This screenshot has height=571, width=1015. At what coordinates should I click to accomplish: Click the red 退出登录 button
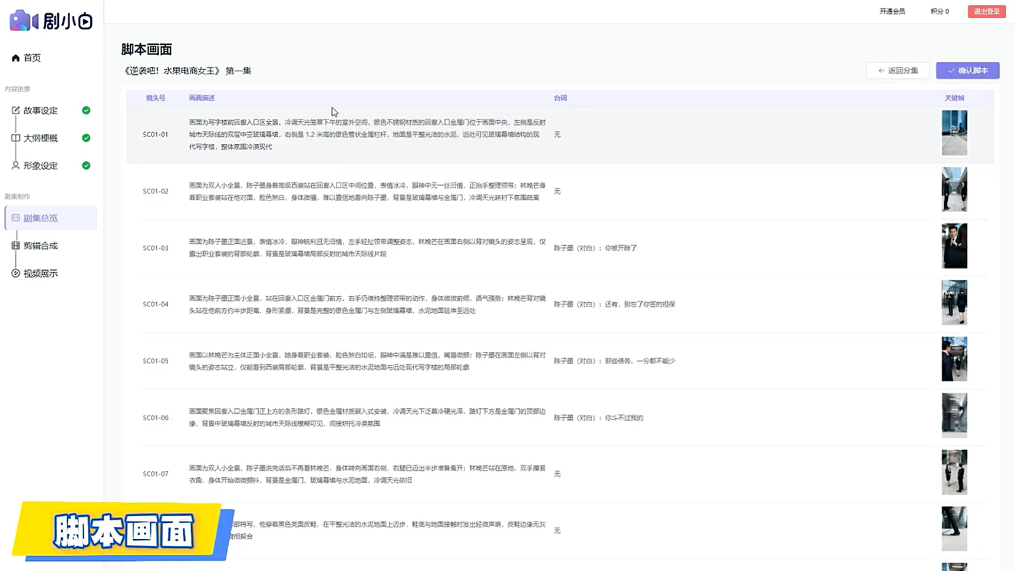tap(986, 12)
